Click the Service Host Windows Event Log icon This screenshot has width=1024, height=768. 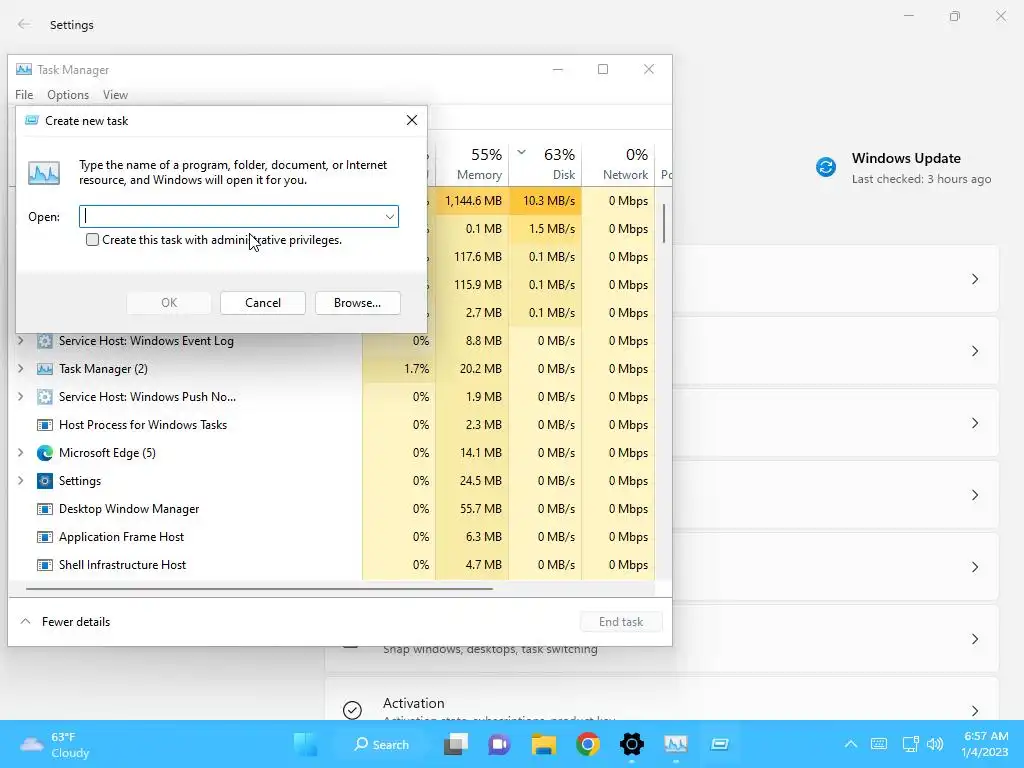(x=44, y=341)
